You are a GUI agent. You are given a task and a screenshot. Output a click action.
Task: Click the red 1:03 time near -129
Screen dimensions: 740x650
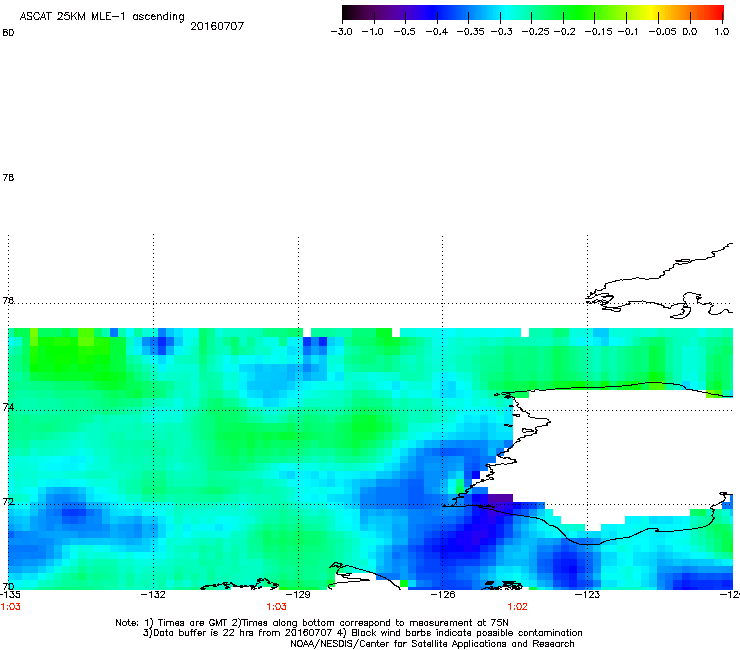point(276,607)
